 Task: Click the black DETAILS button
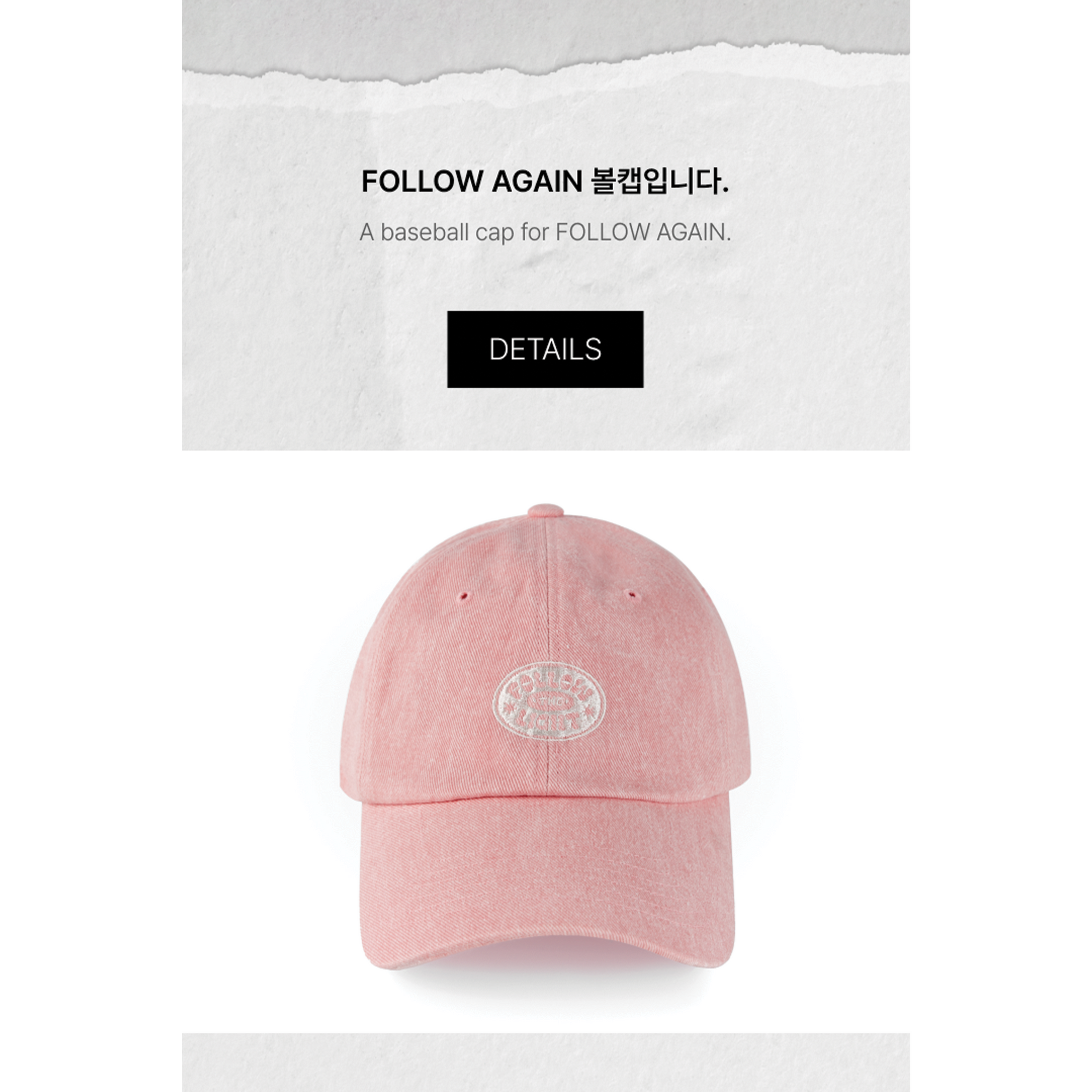point(545,349)
